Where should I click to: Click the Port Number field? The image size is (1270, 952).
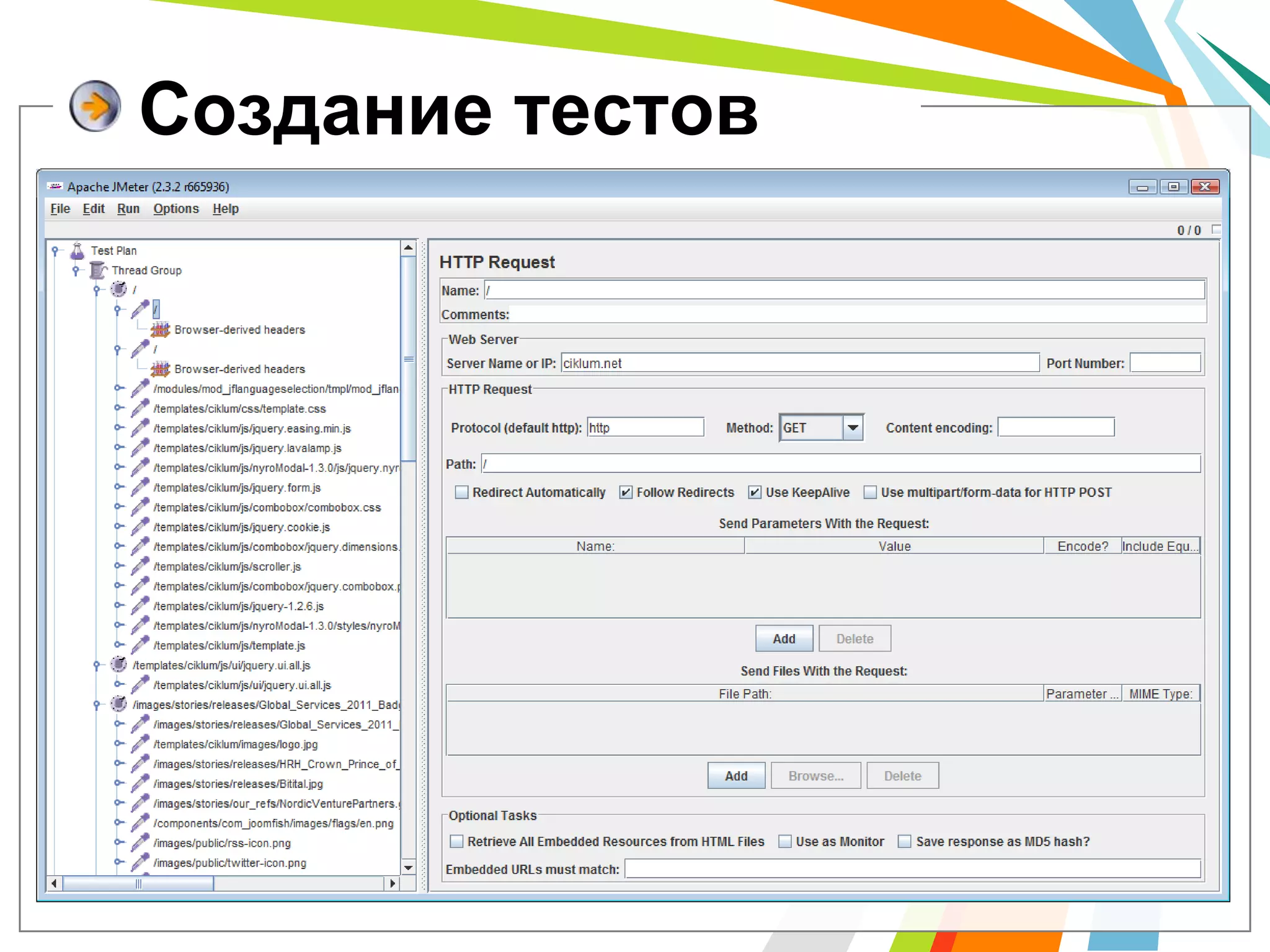coord(1165,363)
